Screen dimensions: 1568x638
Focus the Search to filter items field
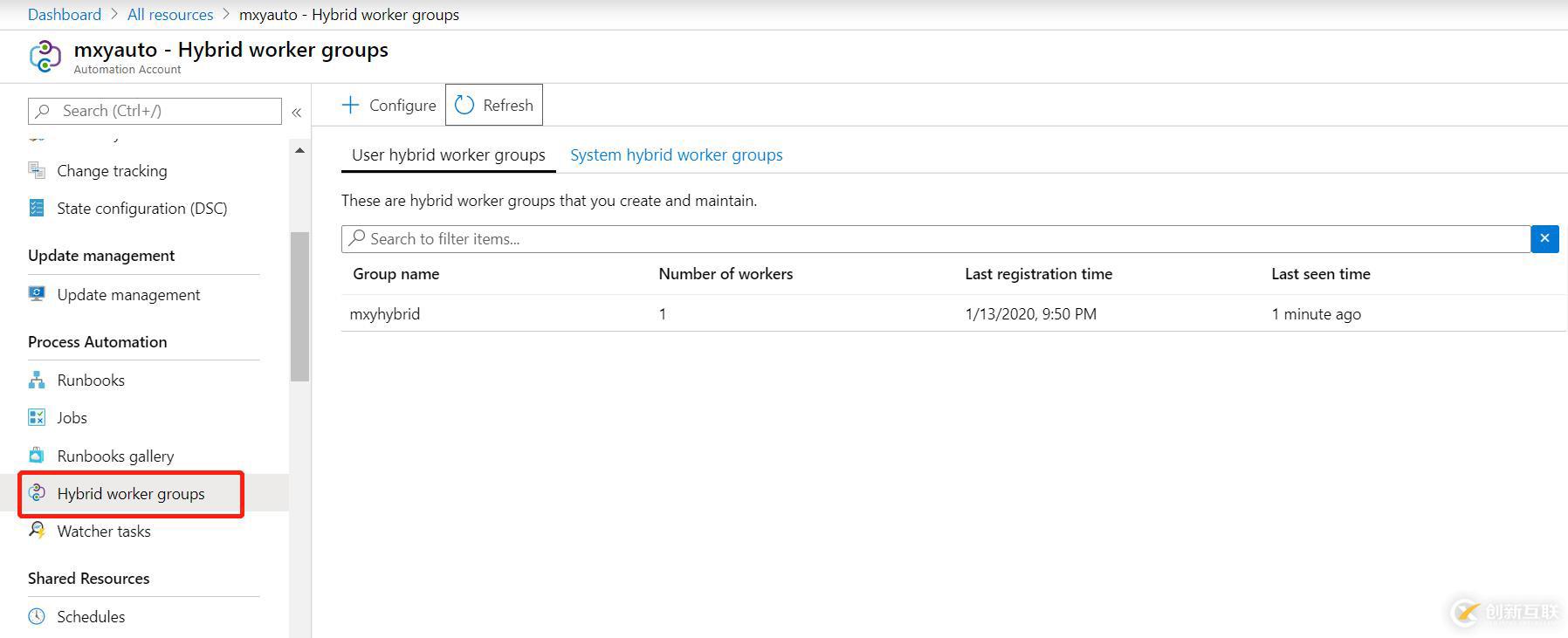(936, 238)
